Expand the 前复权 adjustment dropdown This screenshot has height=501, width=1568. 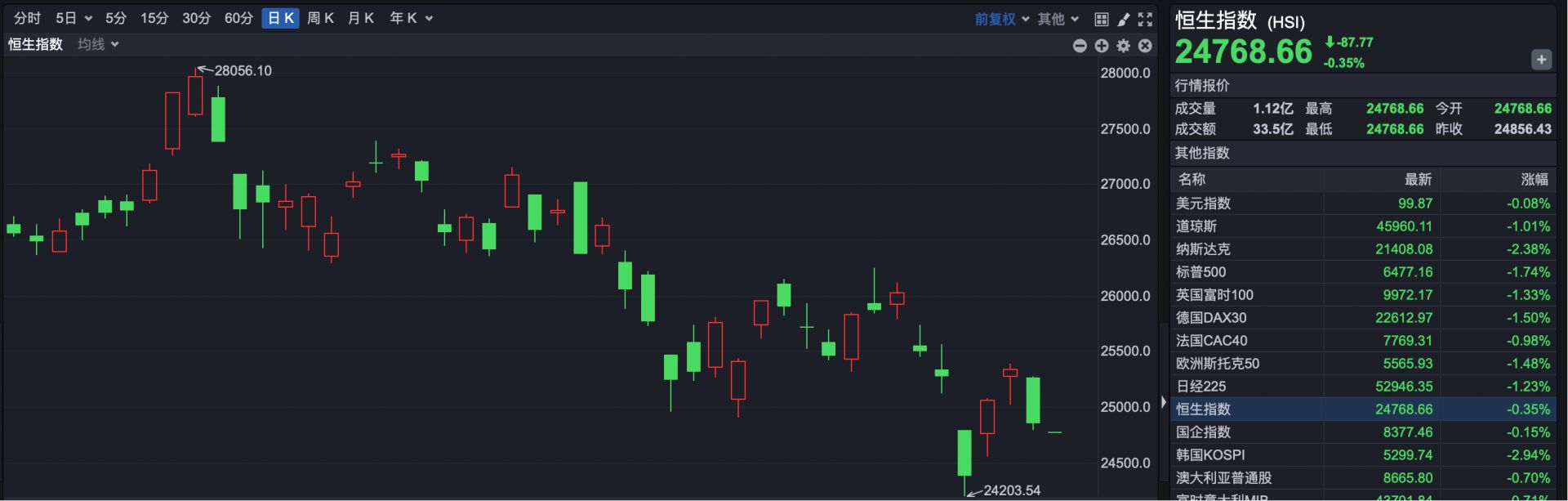pyautogui.click(x=1001, y=19)
